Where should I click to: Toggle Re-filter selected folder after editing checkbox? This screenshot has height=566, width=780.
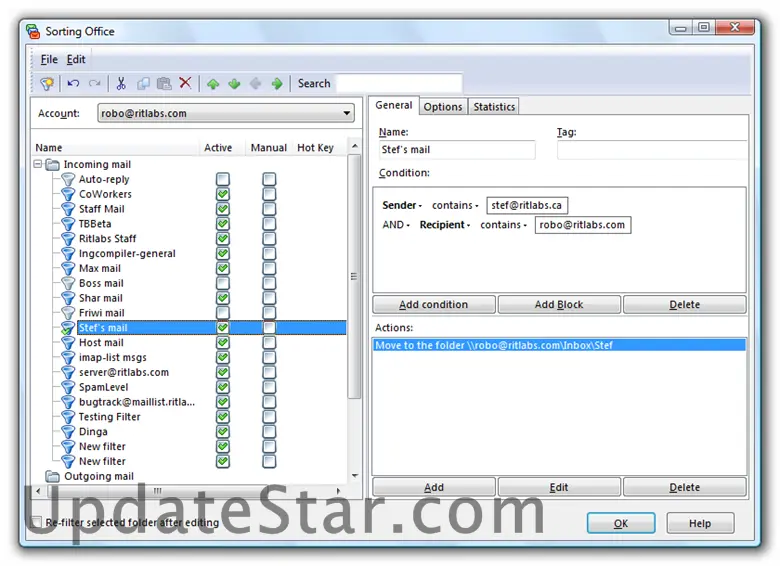click(x=36, y=522)
